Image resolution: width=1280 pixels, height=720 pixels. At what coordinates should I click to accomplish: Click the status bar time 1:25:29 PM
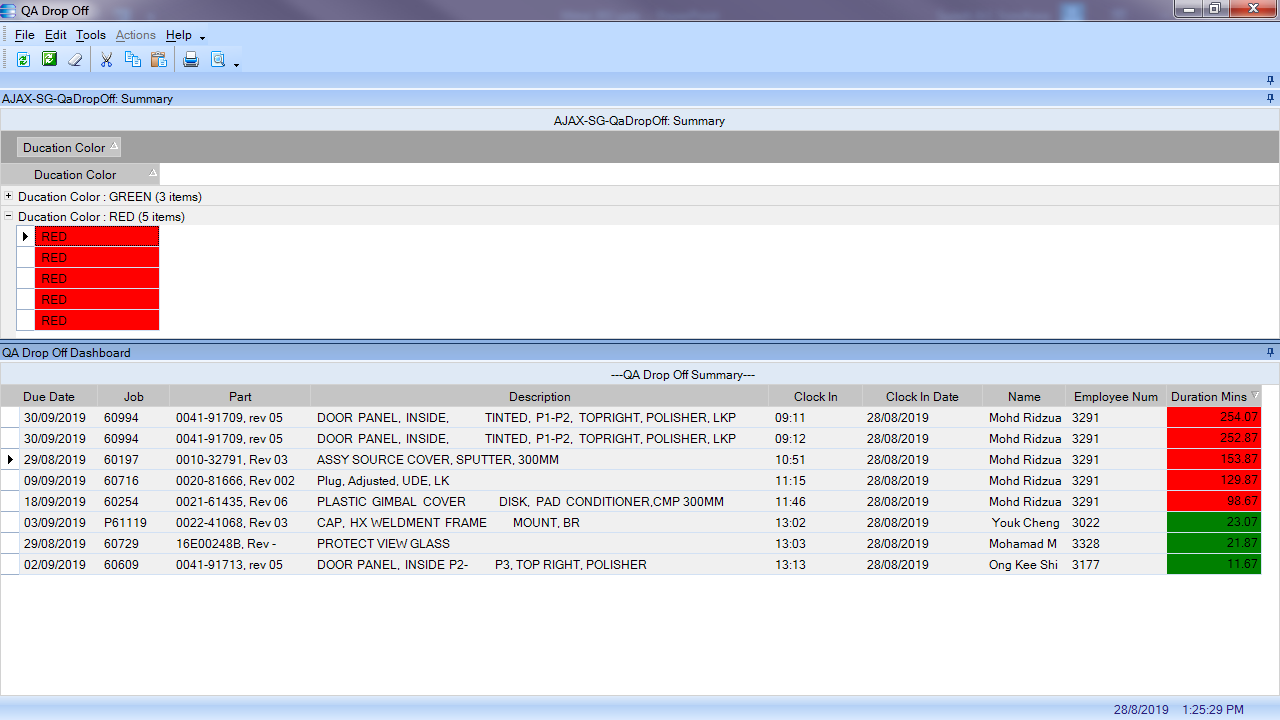point(1213,709)
